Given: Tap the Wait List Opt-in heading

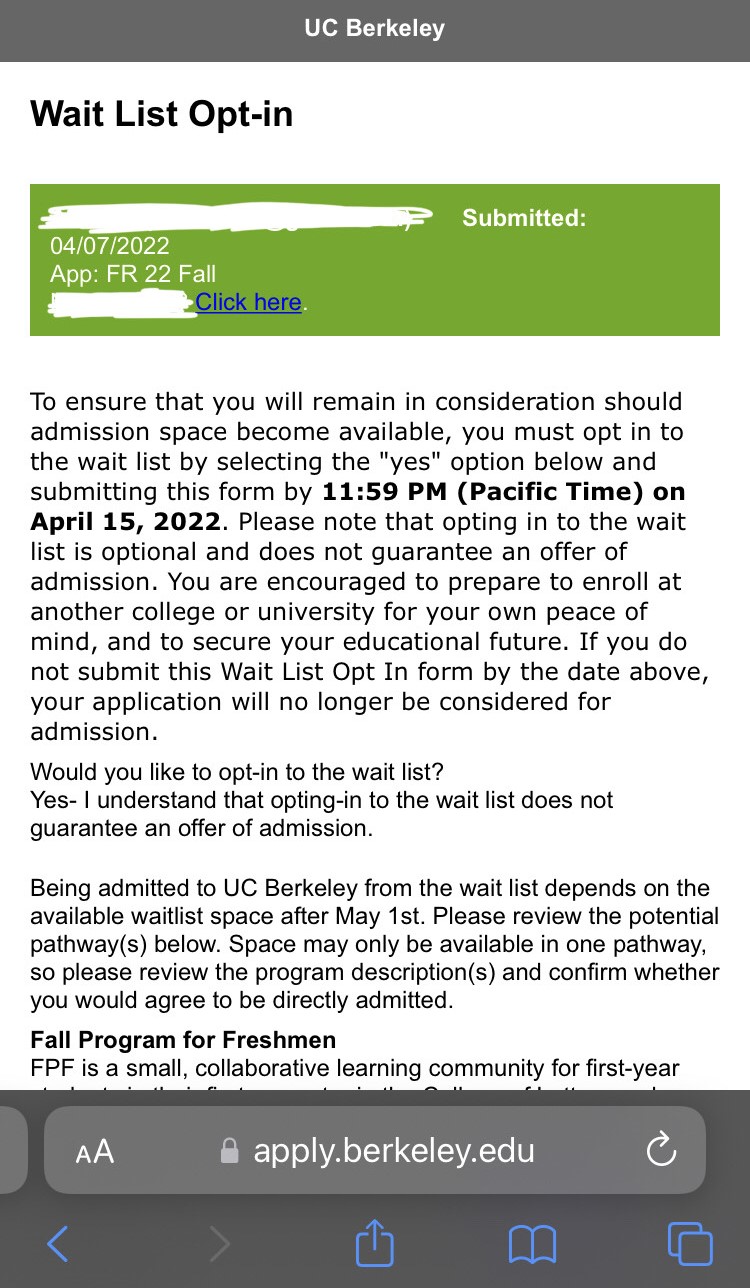Looking at the screenshot, I should 162,114.
